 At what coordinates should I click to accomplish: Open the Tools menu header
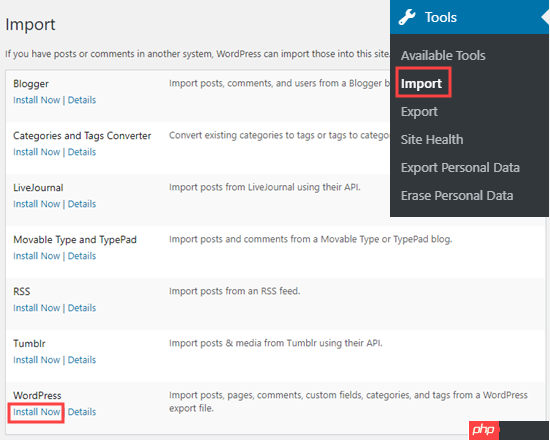tap(469, 17)
